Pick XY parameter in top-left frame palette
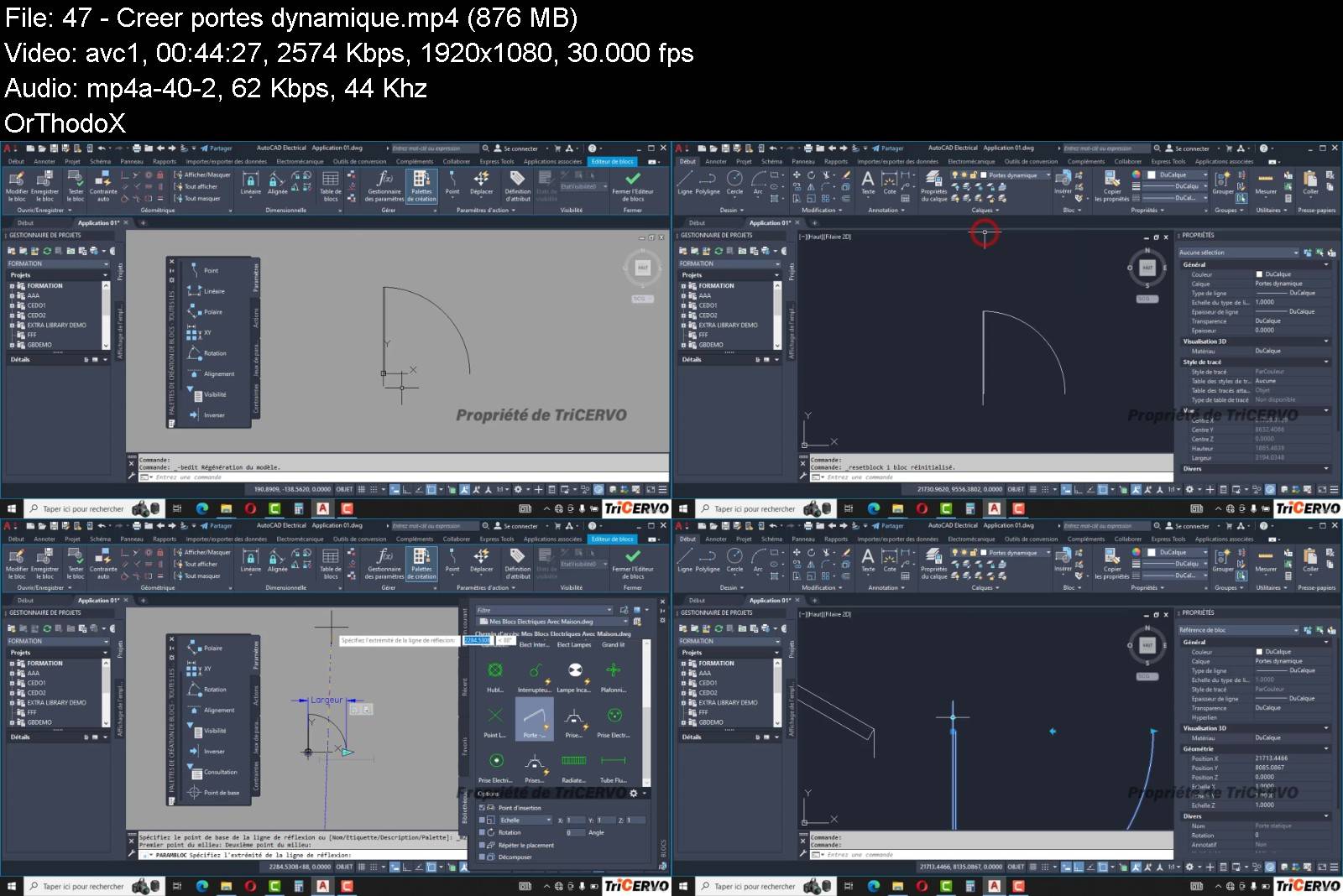Image resolution: width=1343 pixels, height=896 pixels. pyautogui.click(x=200, y=332)
